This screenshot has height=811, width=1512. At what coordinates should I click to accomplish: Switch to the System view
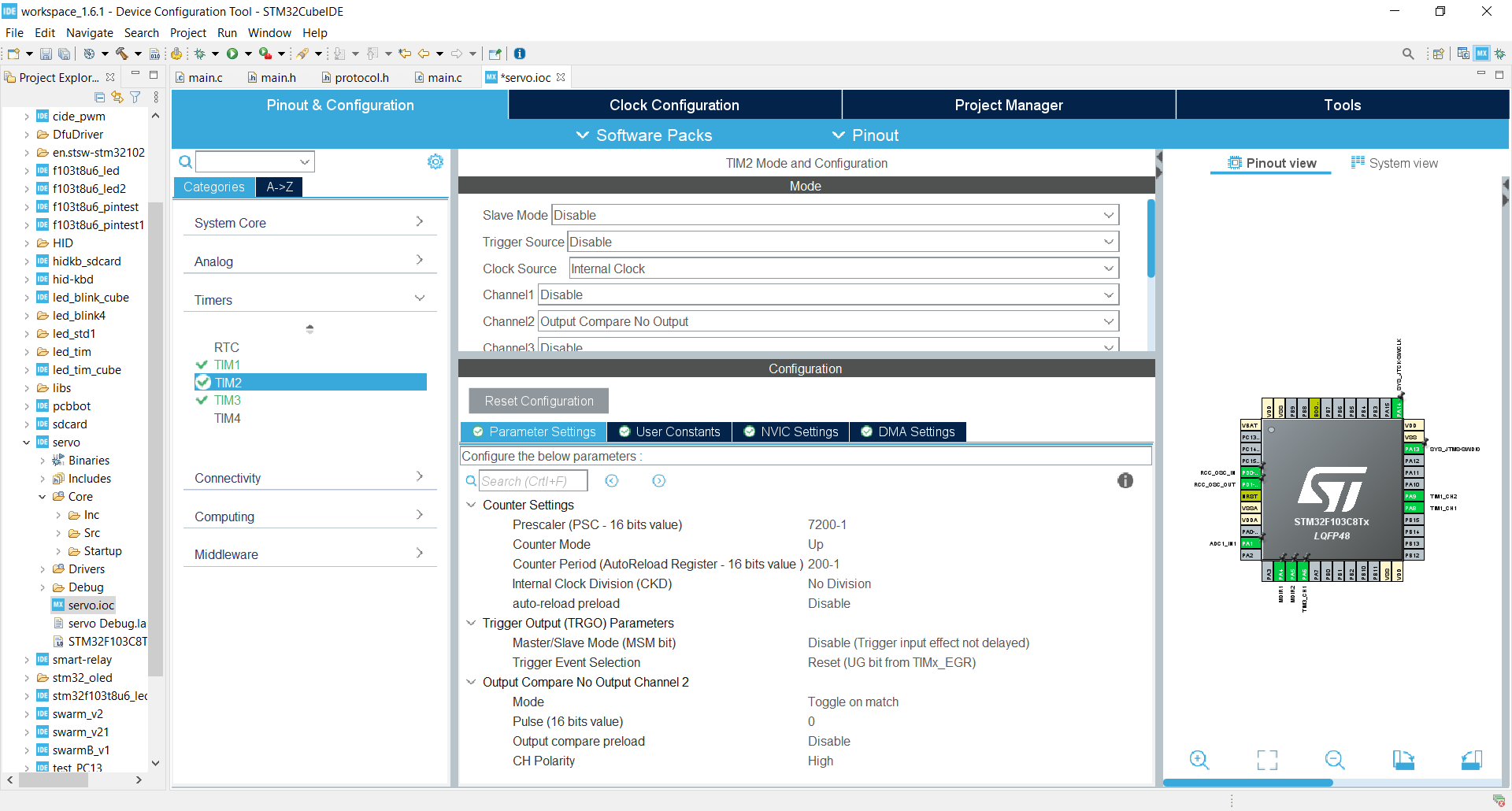[x=1395, y=163]
